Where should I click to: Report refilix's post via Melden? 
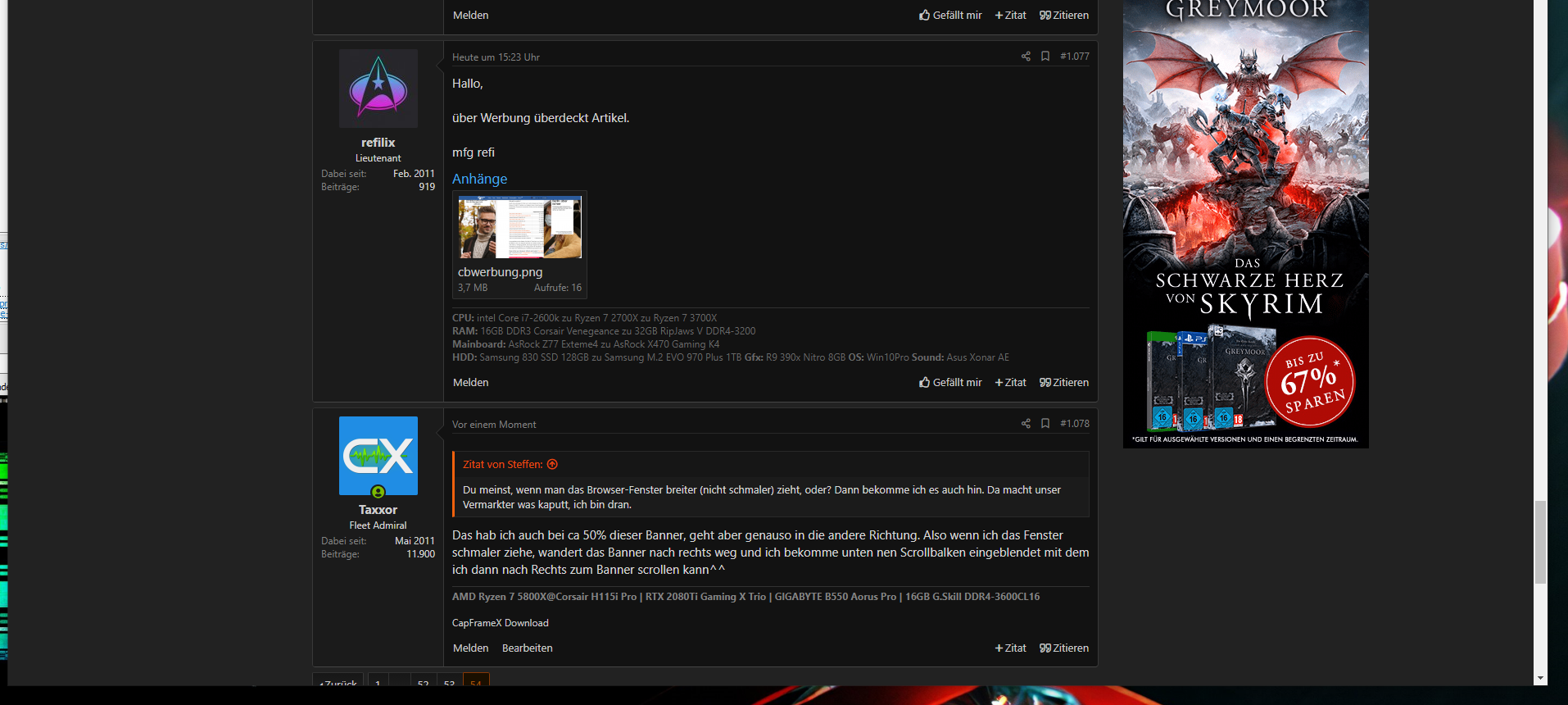[x=471, y=383]
